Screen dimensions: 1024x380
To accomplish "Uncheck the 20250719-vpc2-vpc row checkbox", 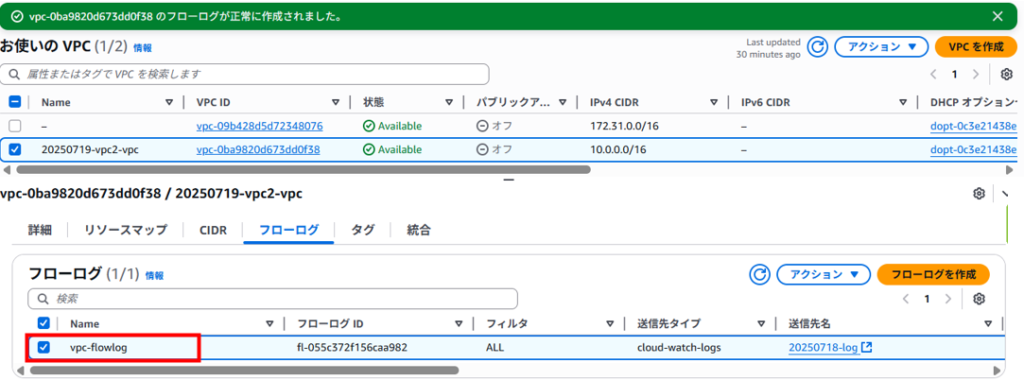I will pyautogui.click(x=15, y=150).
